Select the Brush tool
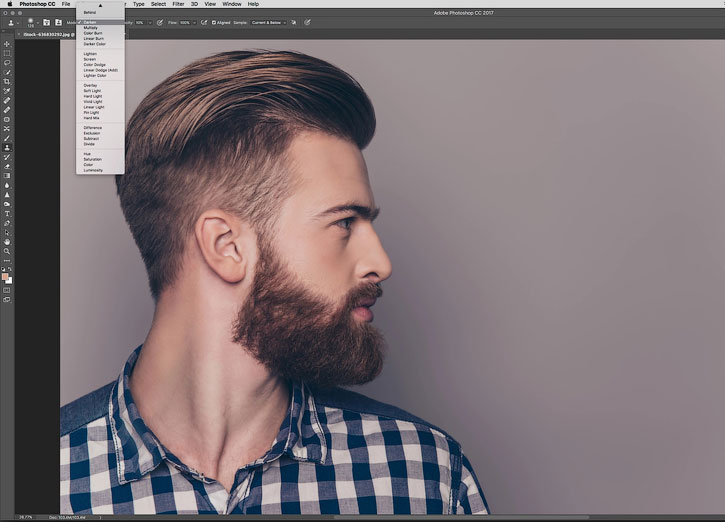 coord(7,138)
